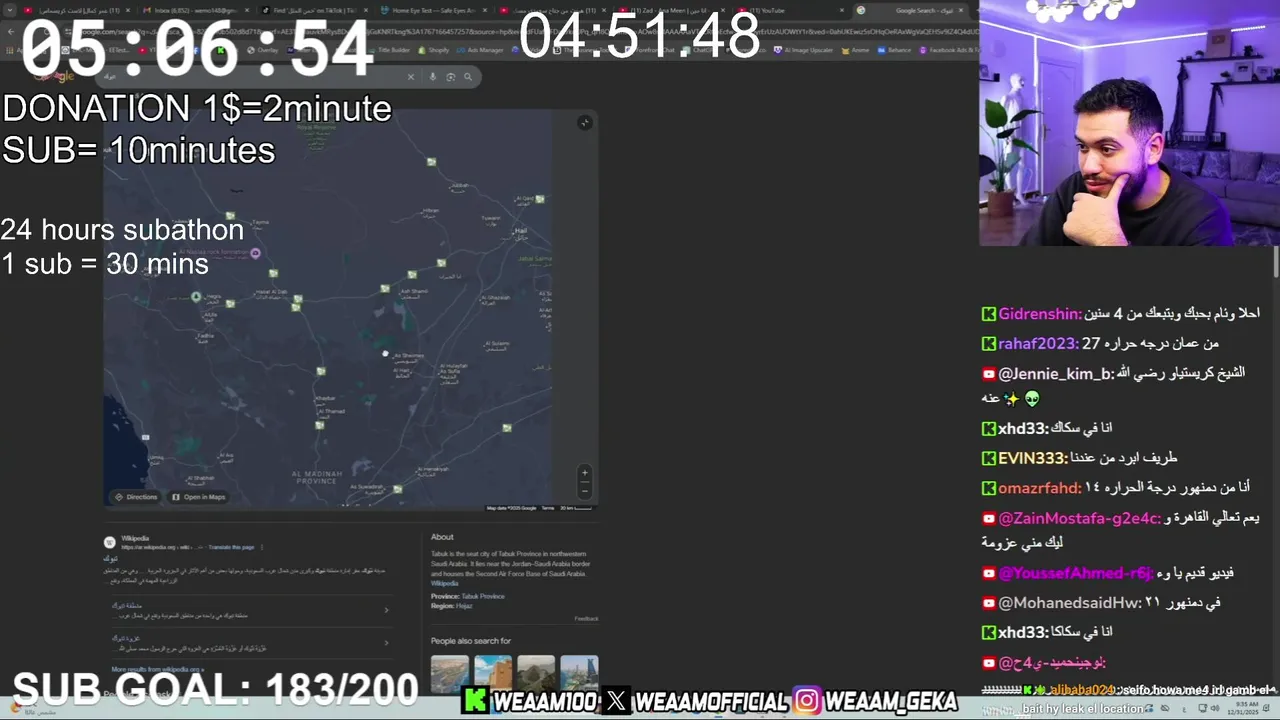
Task: Click the X icon beside WEAAMOFFICIAL
Action: [617, 701]
